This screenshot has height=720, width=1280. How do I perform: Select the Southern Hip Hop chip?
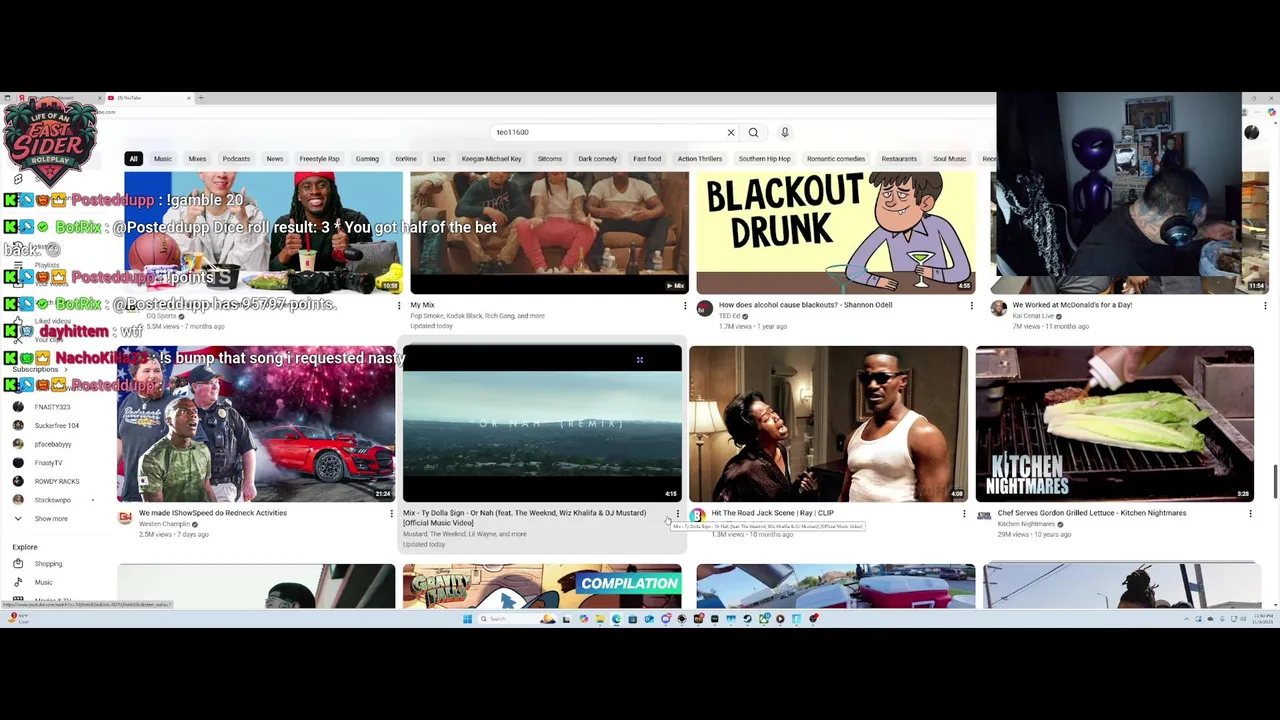(765, 159)
